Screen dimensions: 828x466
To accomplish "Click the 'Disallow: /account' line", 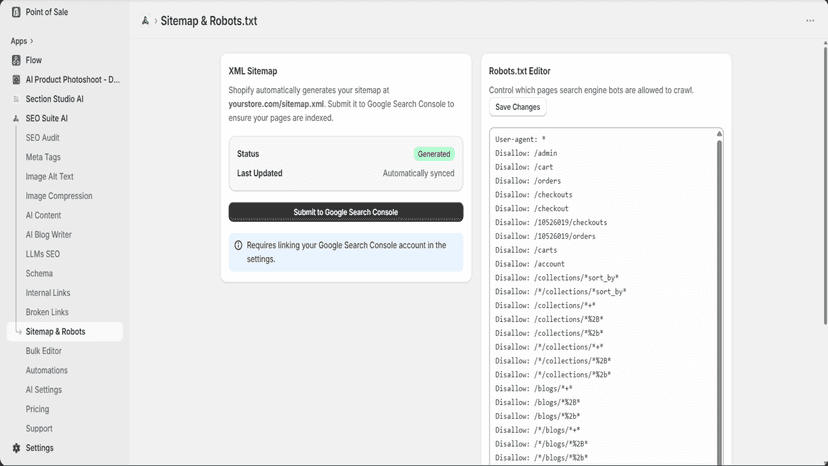I will pyautogui.click(x=530, y=264).
